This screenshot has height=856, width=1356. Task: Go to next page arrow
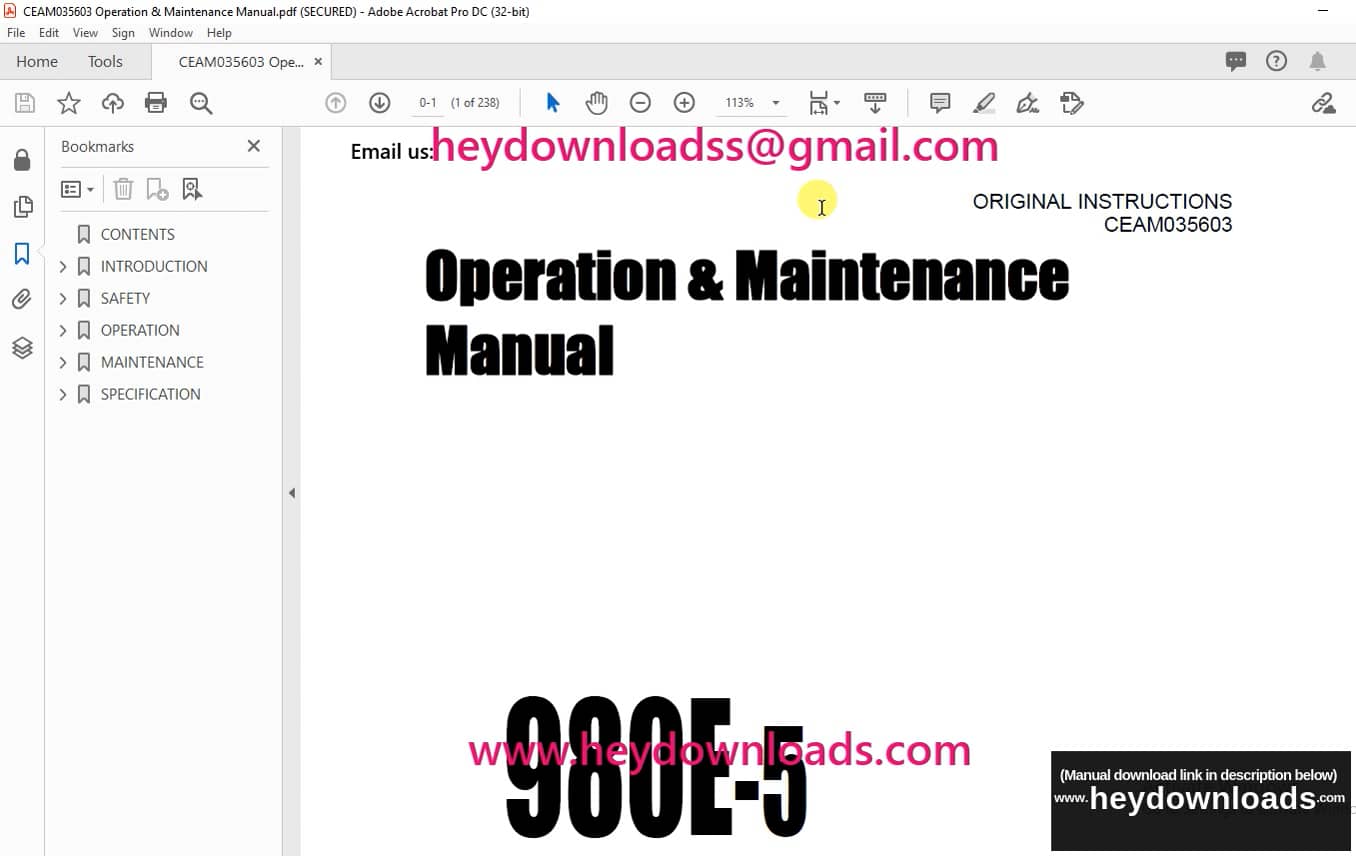379,103
